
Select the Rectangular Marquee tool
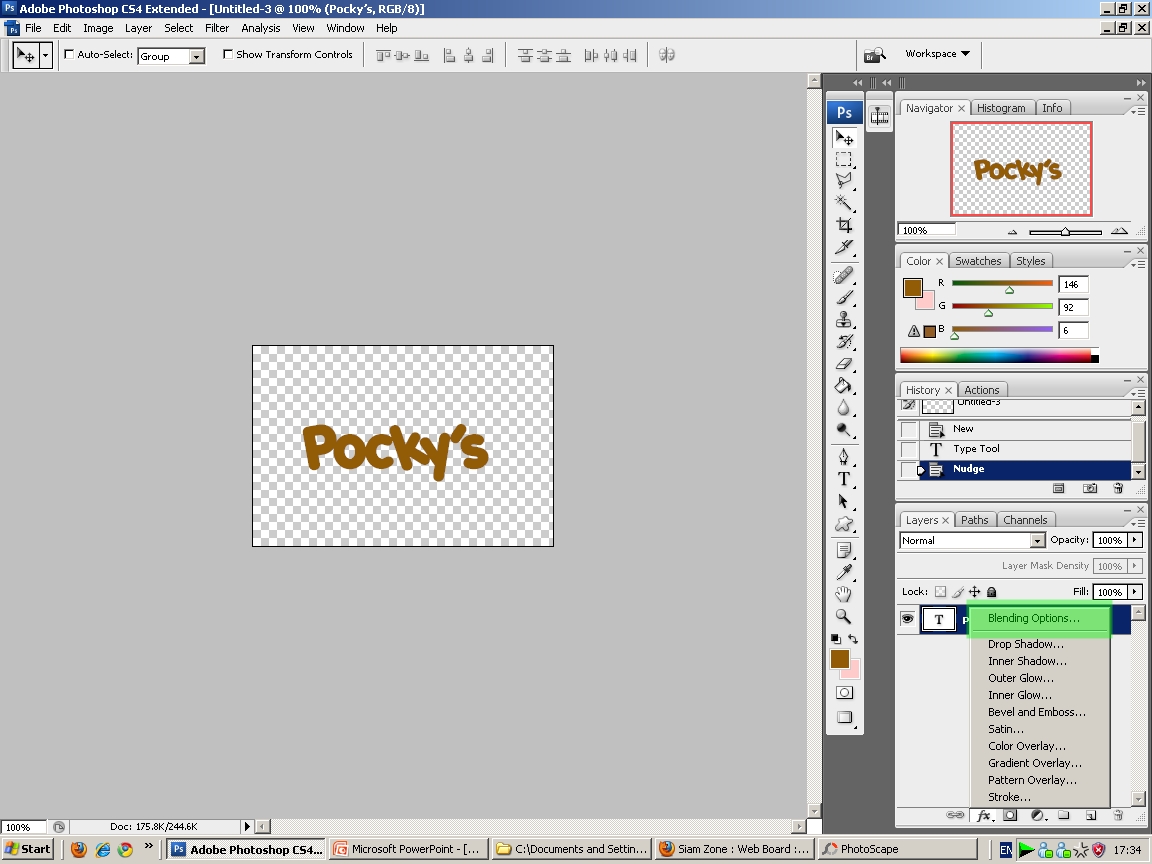pos(844,159)
